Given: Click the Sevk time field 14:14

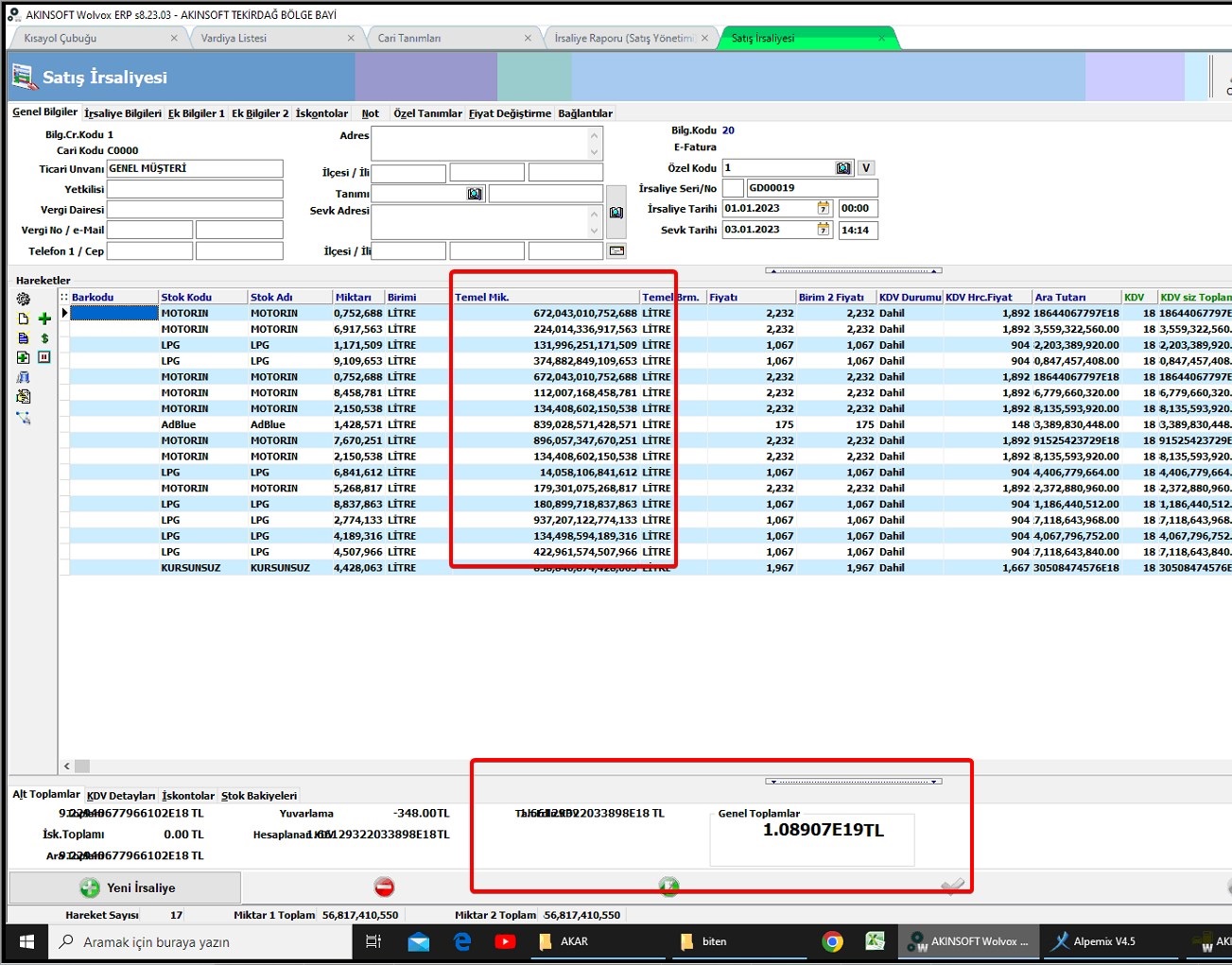Looking at the screenshot, I should [859, 230].
